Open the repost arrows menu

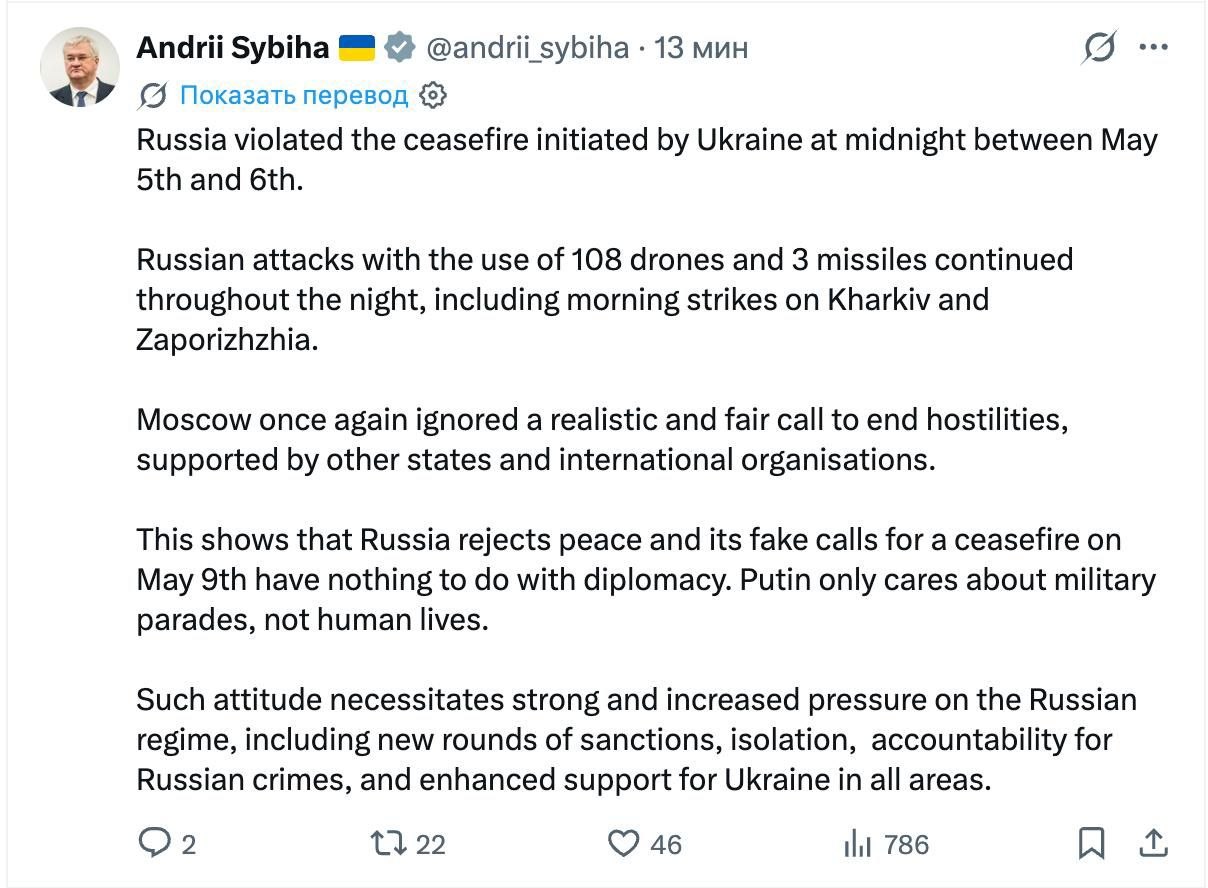tap(389, 844)
